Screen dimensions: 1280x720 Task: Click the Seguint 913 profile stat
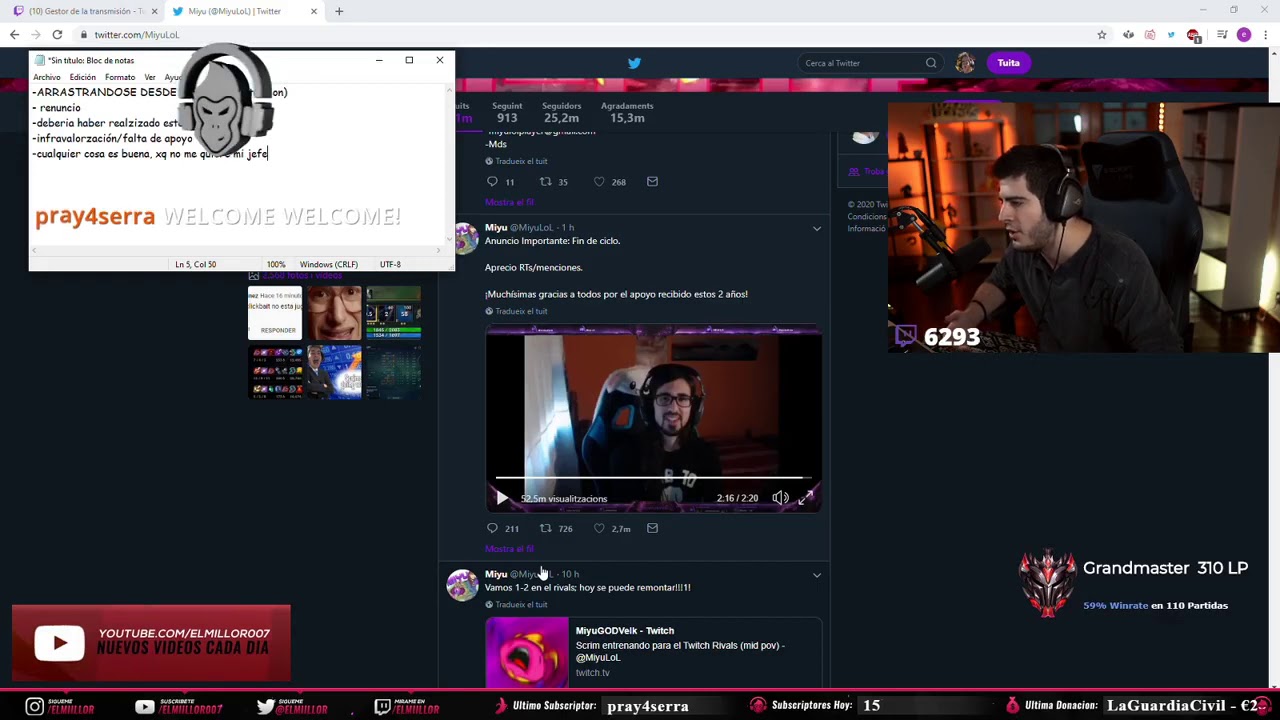[507, 112]
